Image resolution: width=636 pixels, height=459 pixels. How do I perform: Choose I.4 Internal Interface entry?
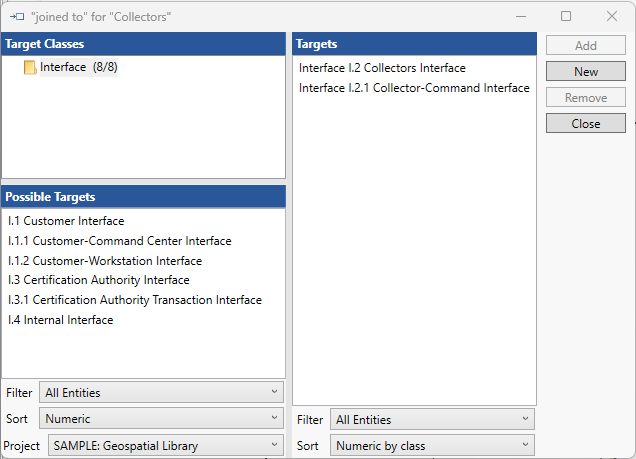click(x=60, y=320)
